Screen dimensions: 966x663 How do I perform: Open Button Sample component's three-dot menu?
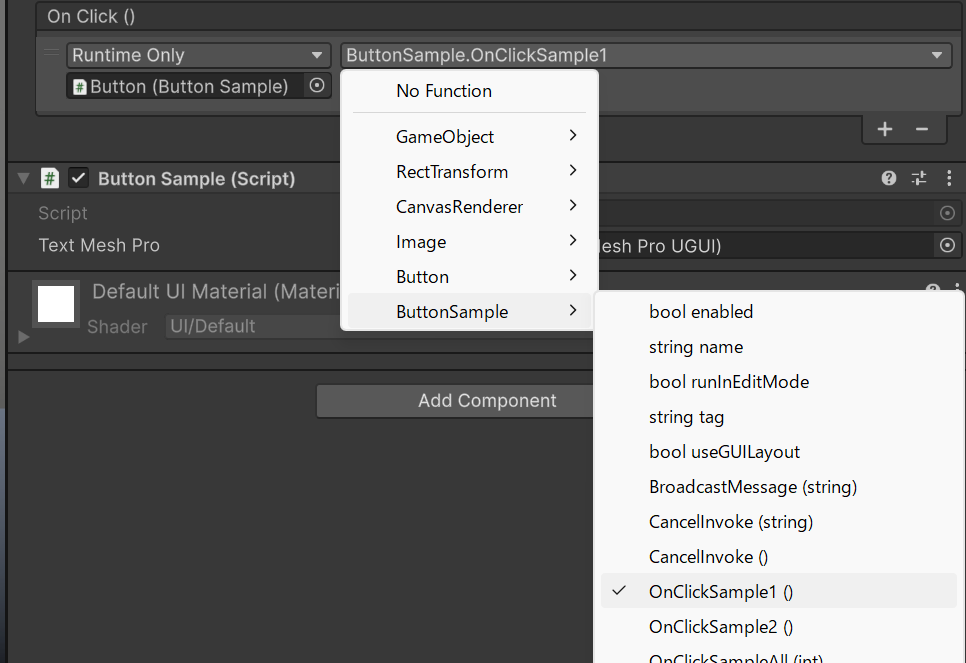(x=949, y=179)
